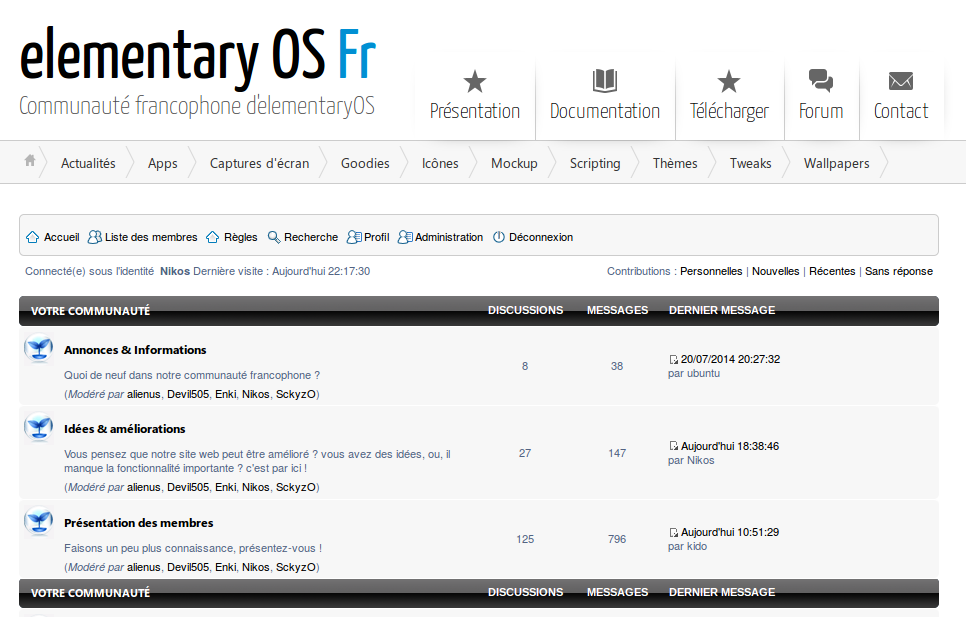Open the Thèmes category
The width and height of the screenshot is (966, 617).
pyautogui.click(x=675, y=163)
